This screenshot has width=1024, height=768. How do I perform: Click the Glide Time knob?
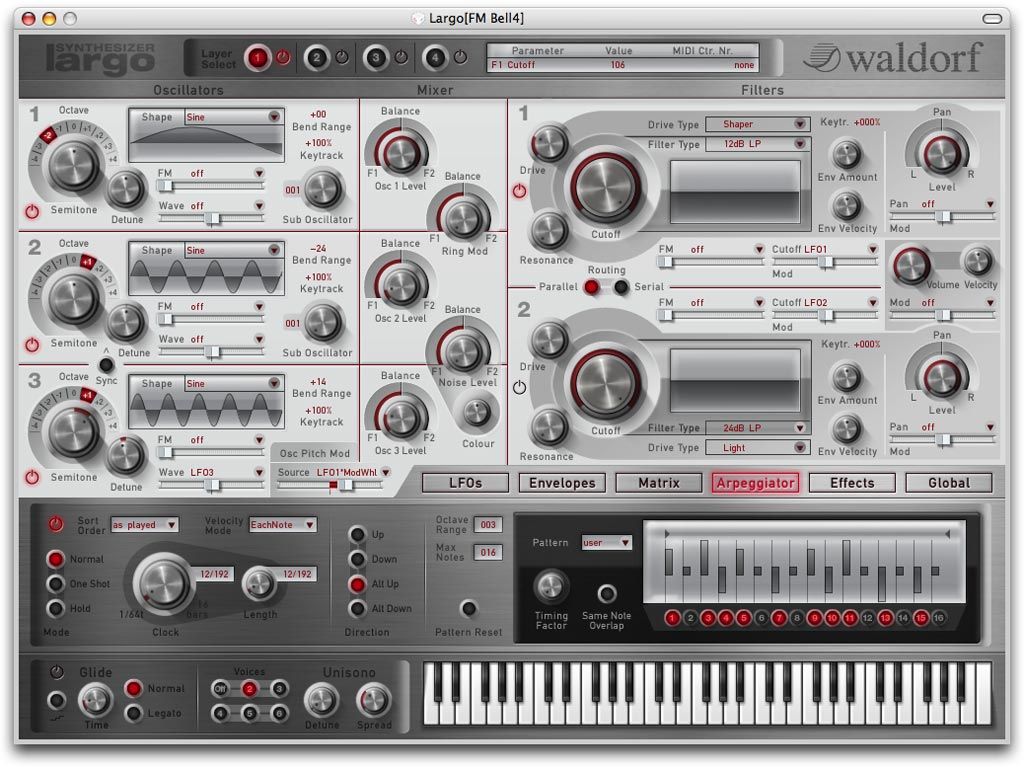pos(95,700)
